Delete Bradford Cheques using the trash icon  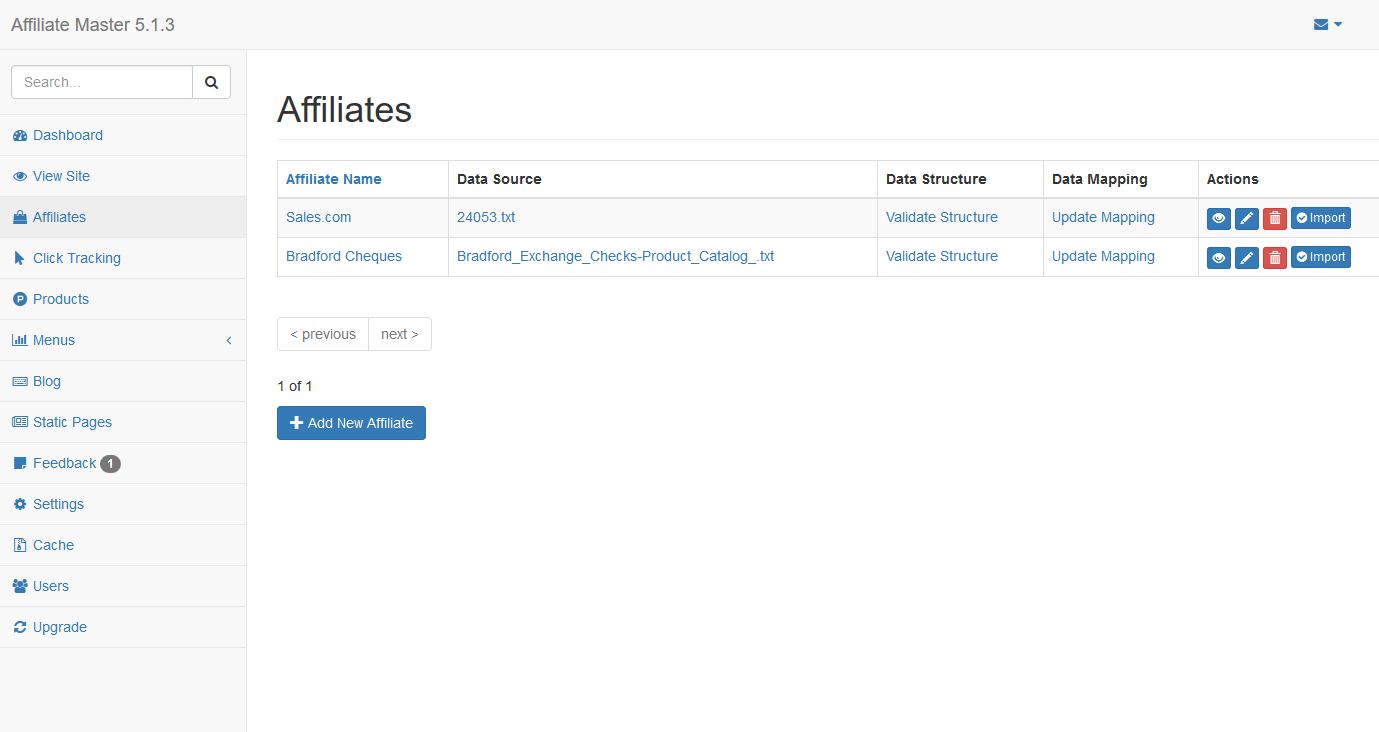[x=1275, y=258]
